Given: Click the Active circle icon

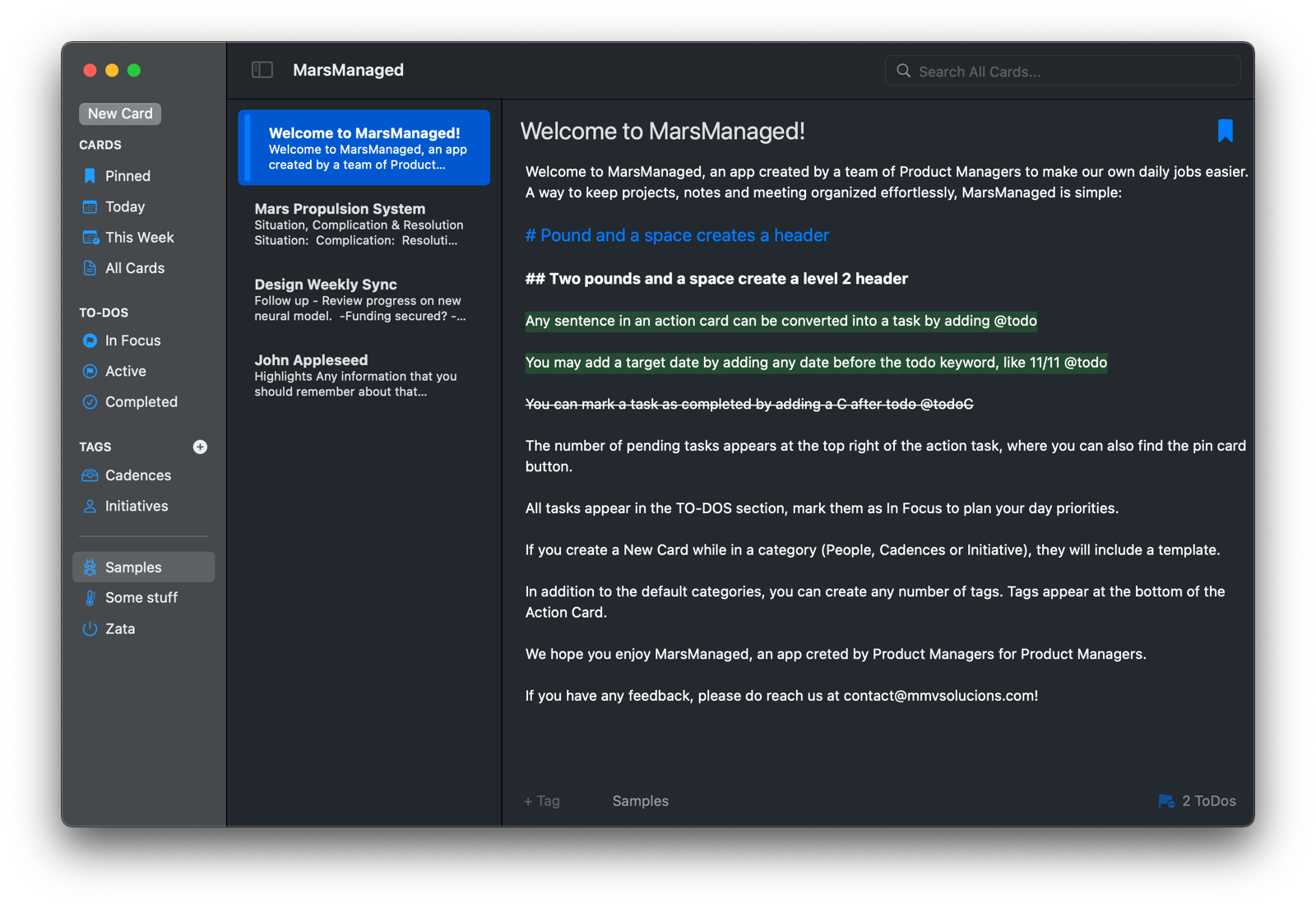Looking at the screenshot, I should point(90,371).
